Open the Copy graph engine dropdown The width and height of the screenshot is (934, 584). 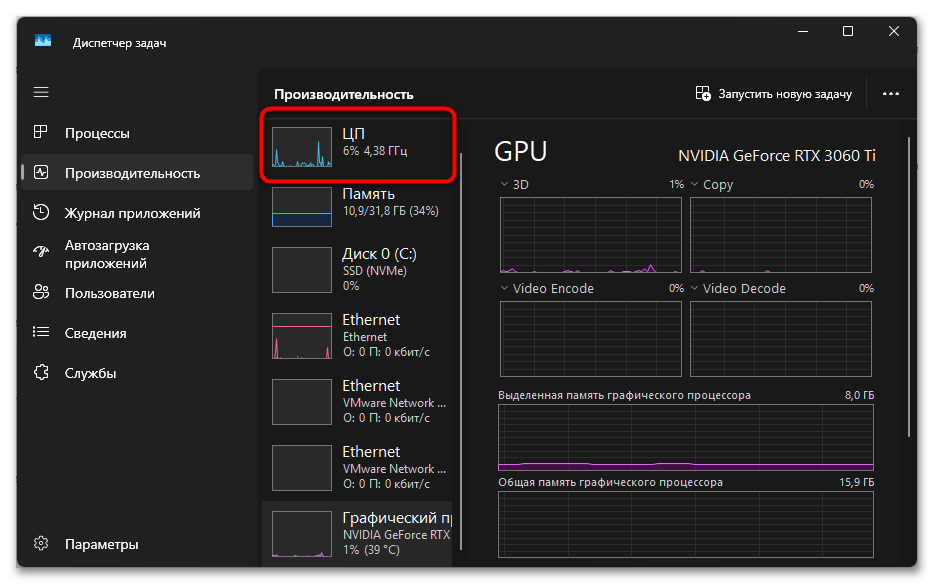pyautogui.click(x=695, y=184)
